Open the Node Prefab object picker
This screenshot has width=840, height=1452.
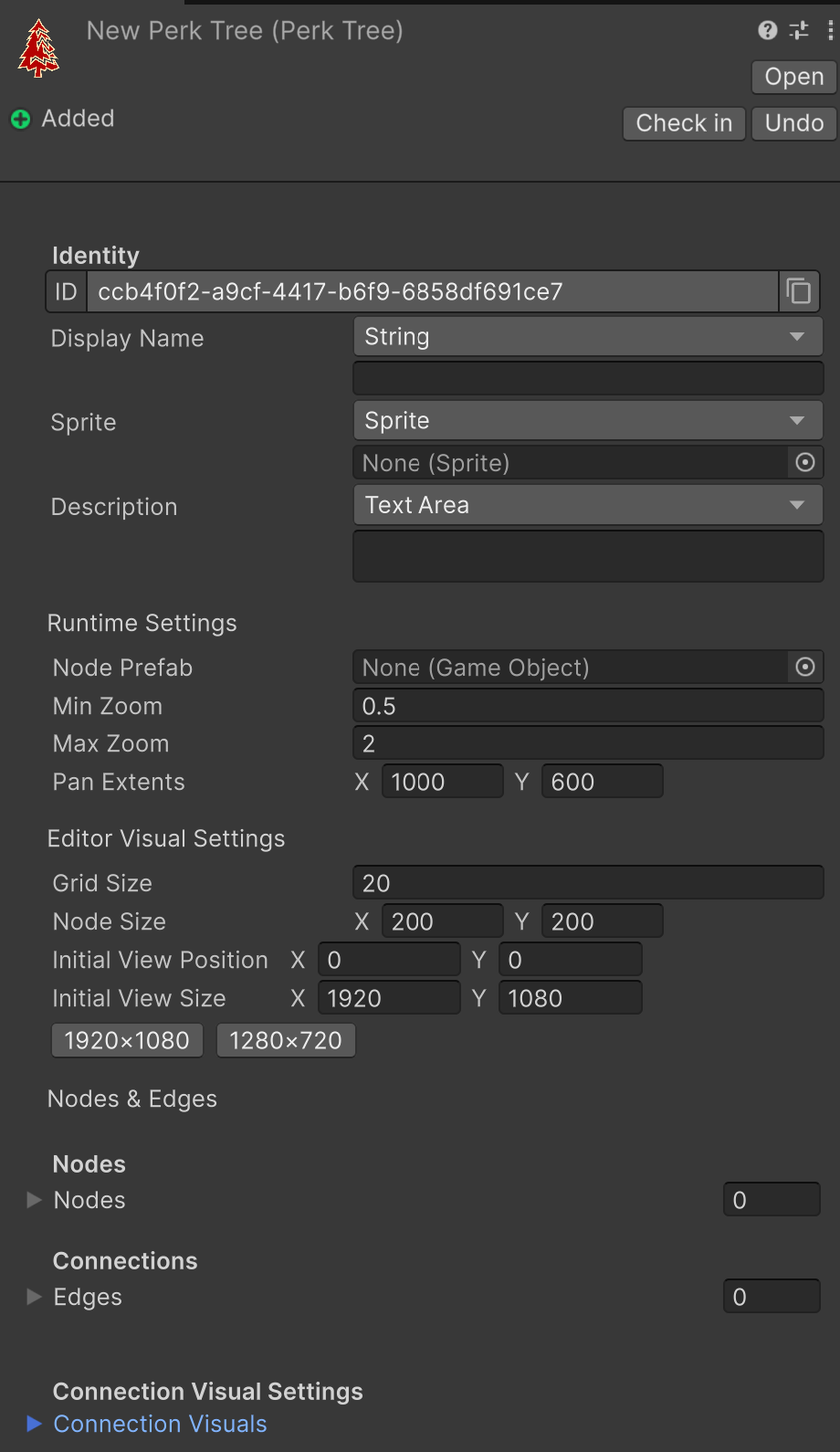point(804,667)
